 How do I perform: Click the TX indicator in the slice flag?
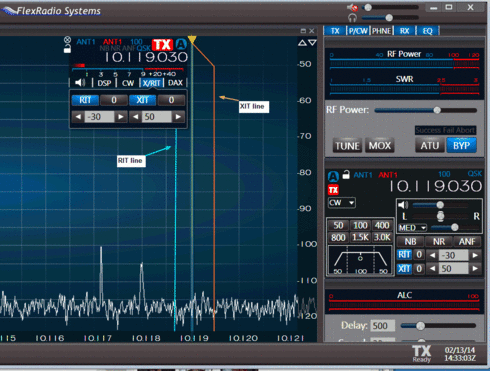coord(162,45)
